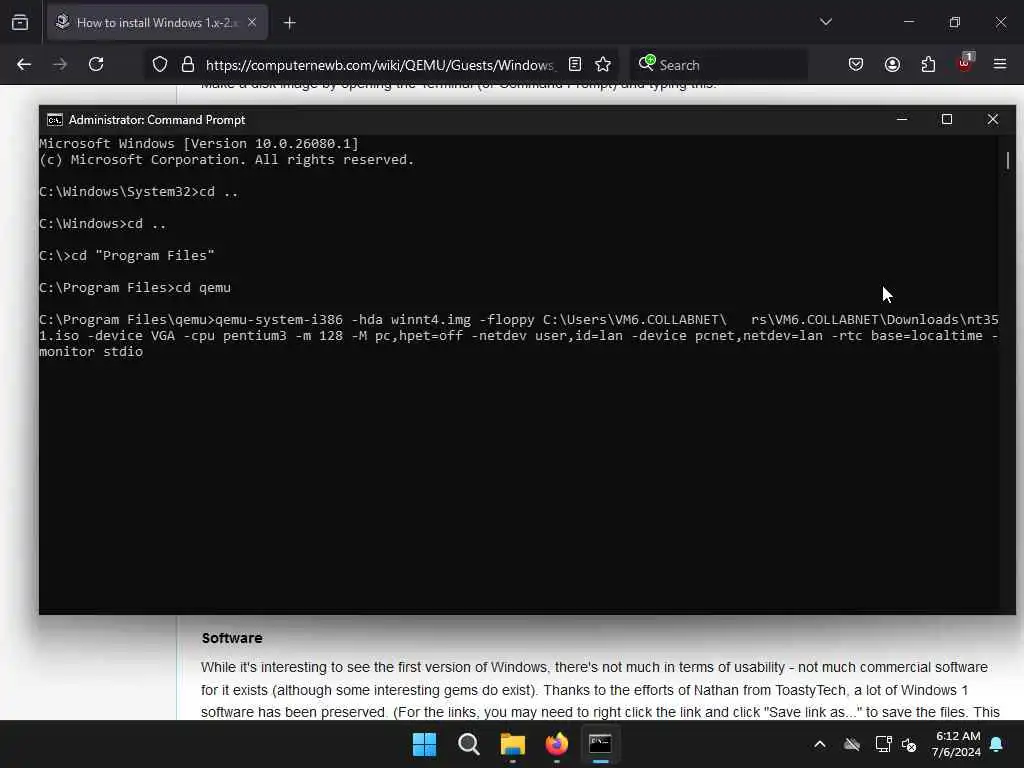Toggle reader view in address bar

[x=575, y=65]
